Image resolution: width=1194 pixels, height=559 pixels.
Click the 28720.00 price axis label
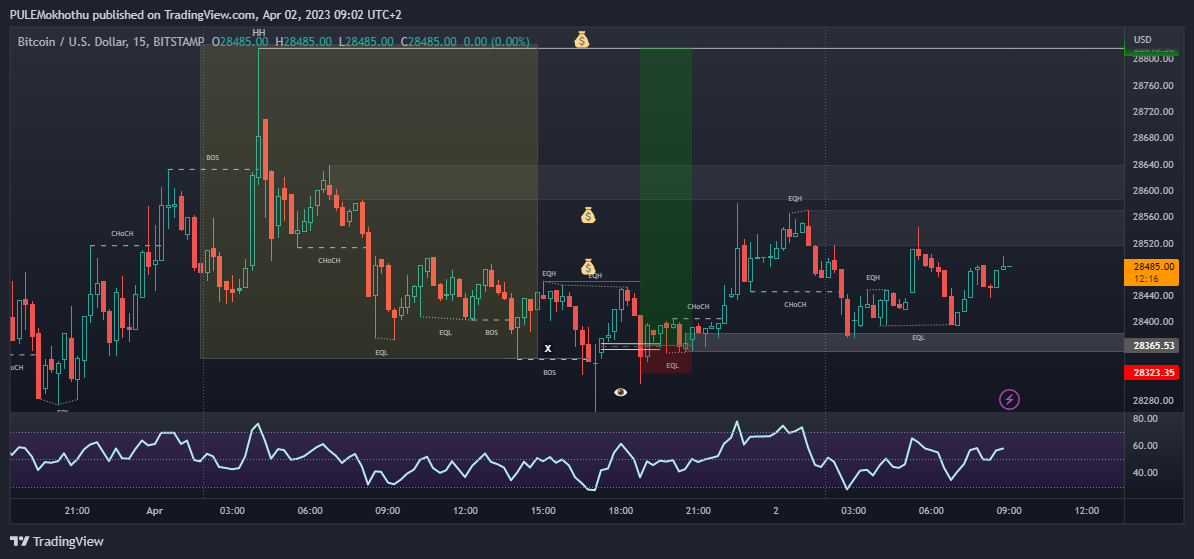[x=1153, y=112]
